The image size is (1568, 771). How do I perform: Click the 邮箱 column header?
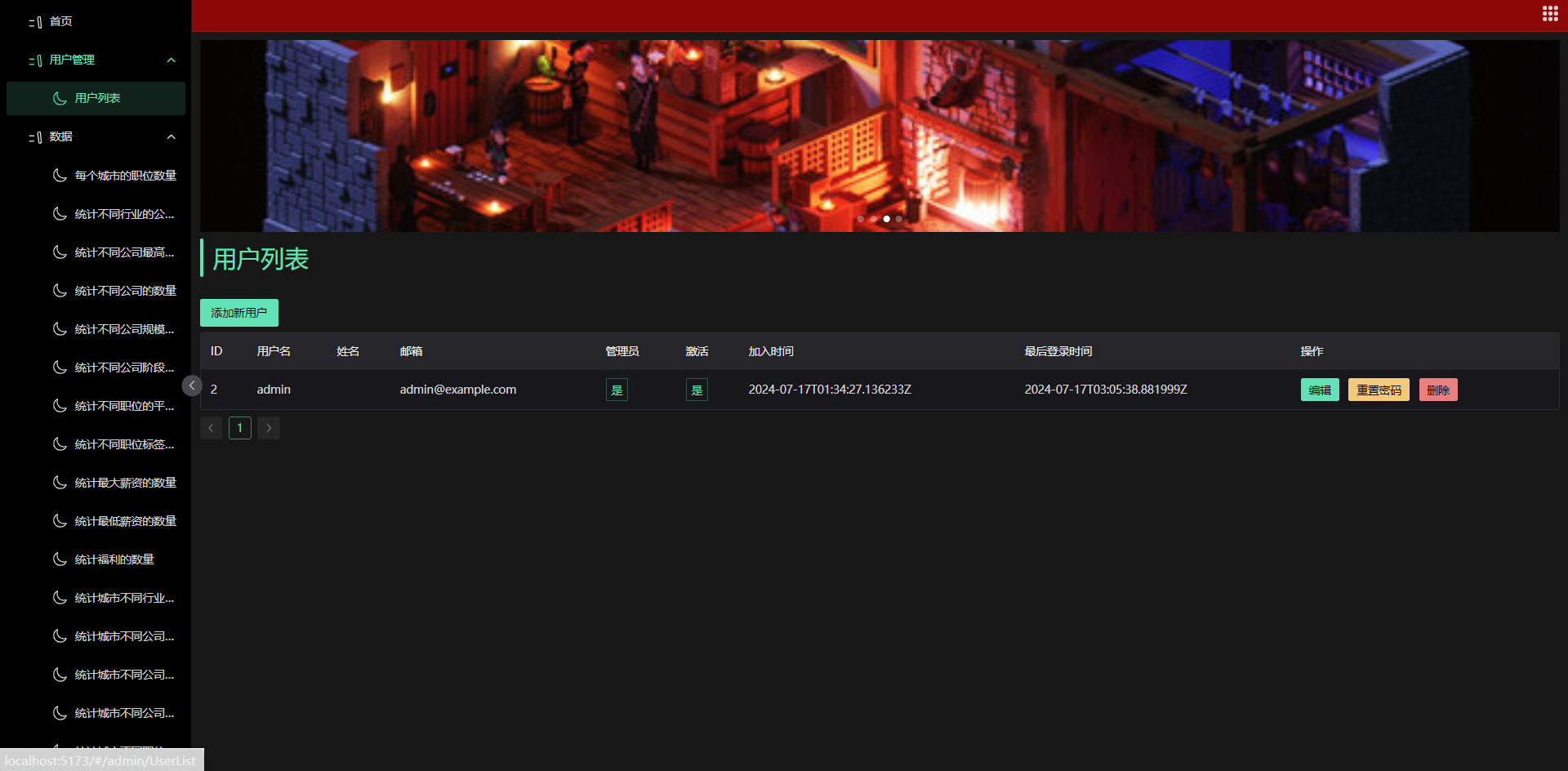pos(411,351)
